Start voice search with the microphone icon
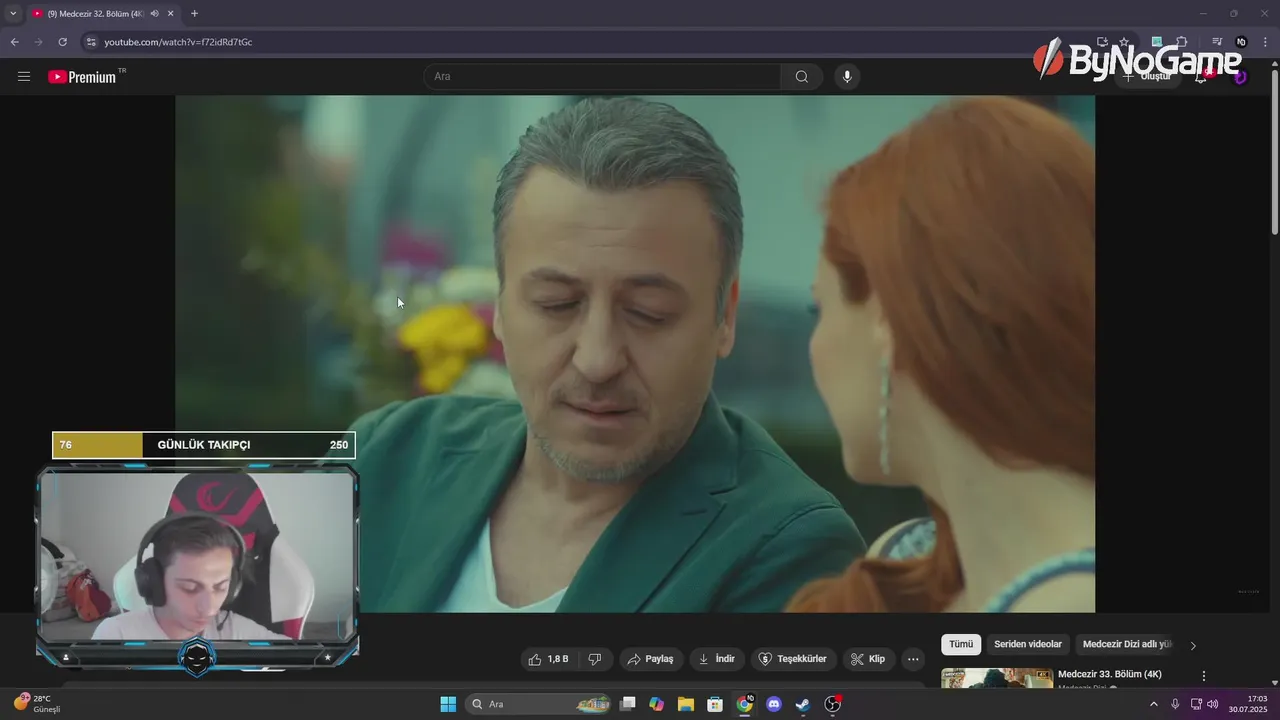The height and width of the screenshot is (720, 1280). 847,77
